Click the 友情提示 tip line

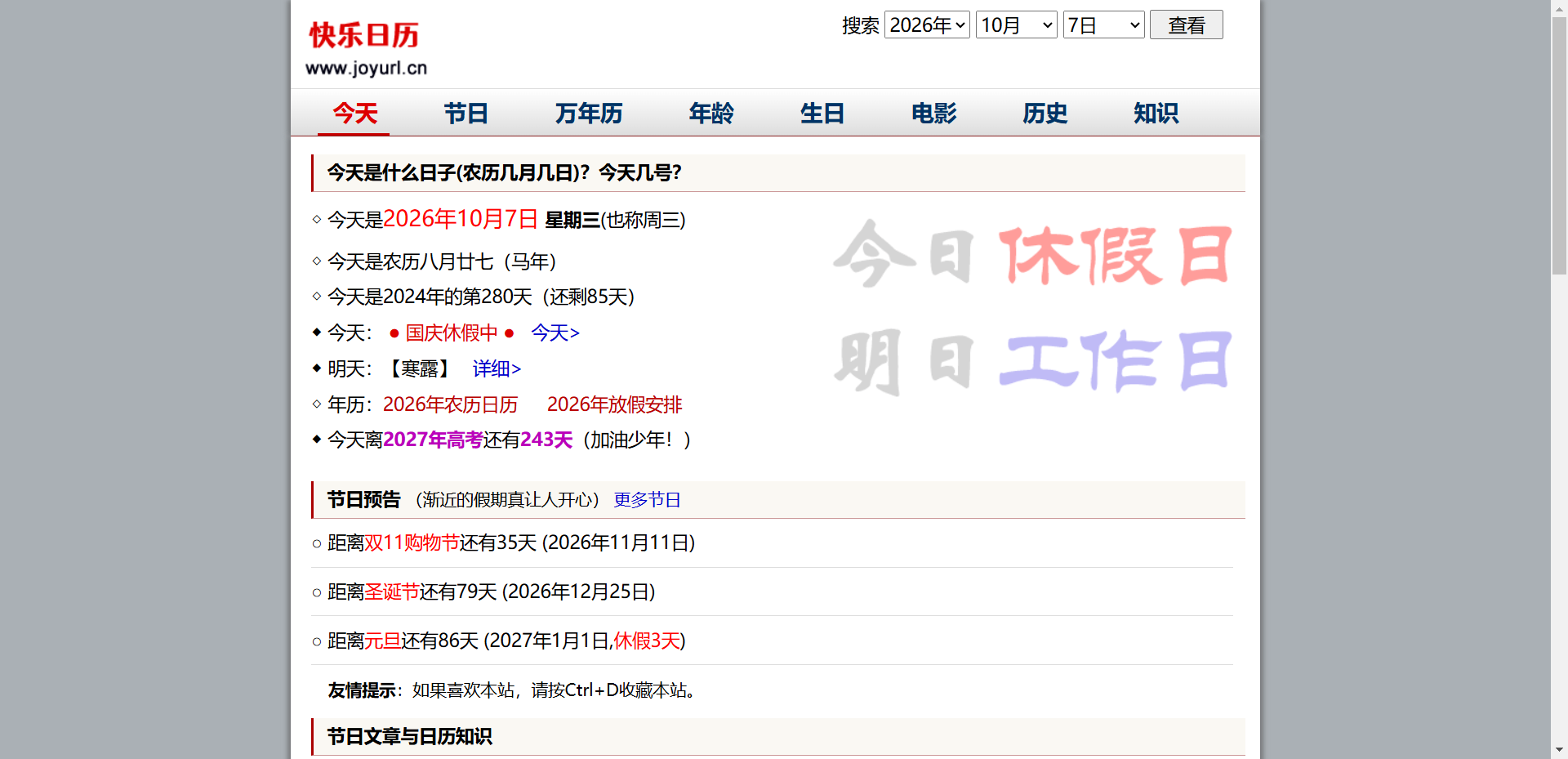[512, 690]
